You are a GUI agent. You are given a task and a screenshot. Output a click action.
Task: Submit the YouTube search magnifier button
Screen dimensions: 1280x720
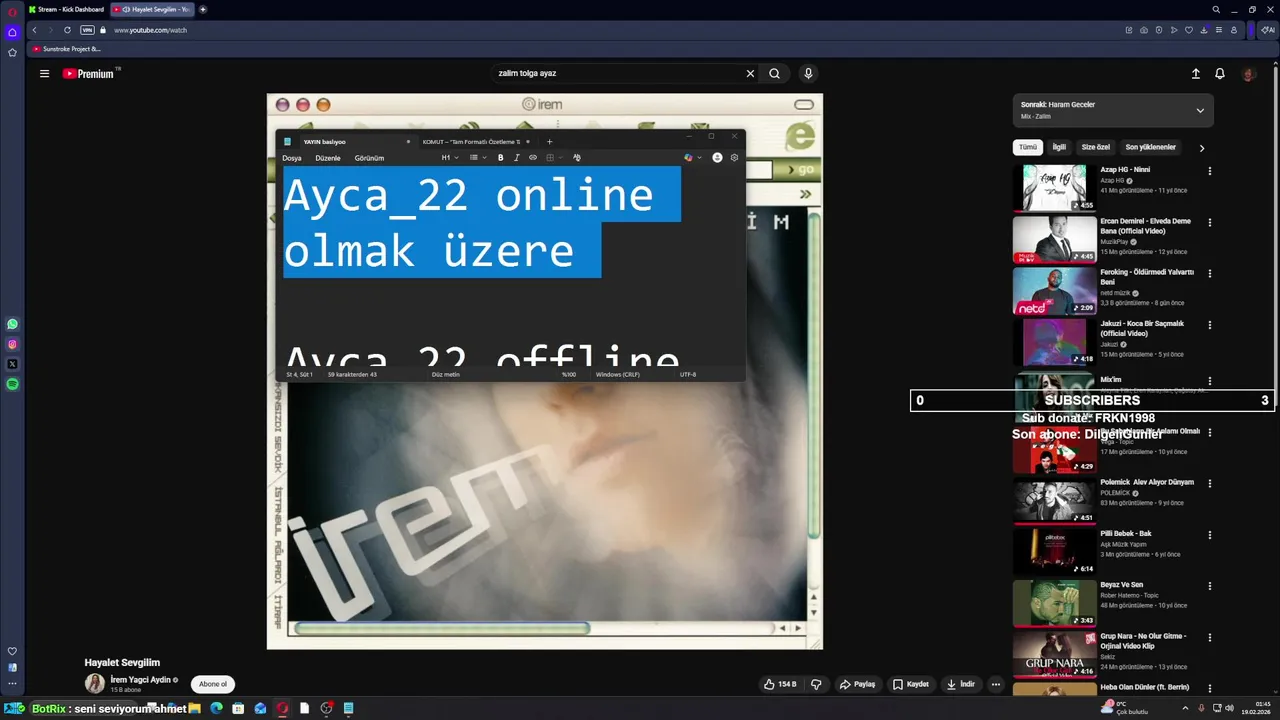(x=774, y=73)
